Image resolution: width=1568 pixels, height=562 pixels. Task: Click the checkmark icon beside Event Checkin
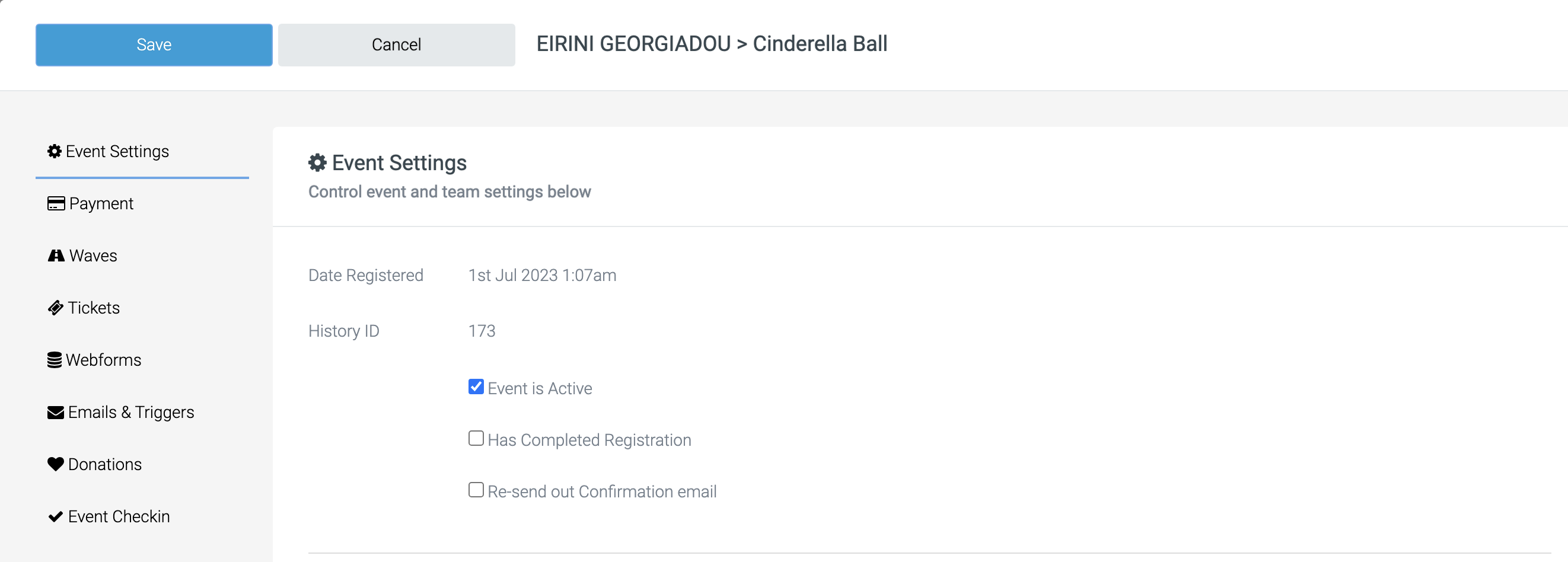[x=55, y=516]
